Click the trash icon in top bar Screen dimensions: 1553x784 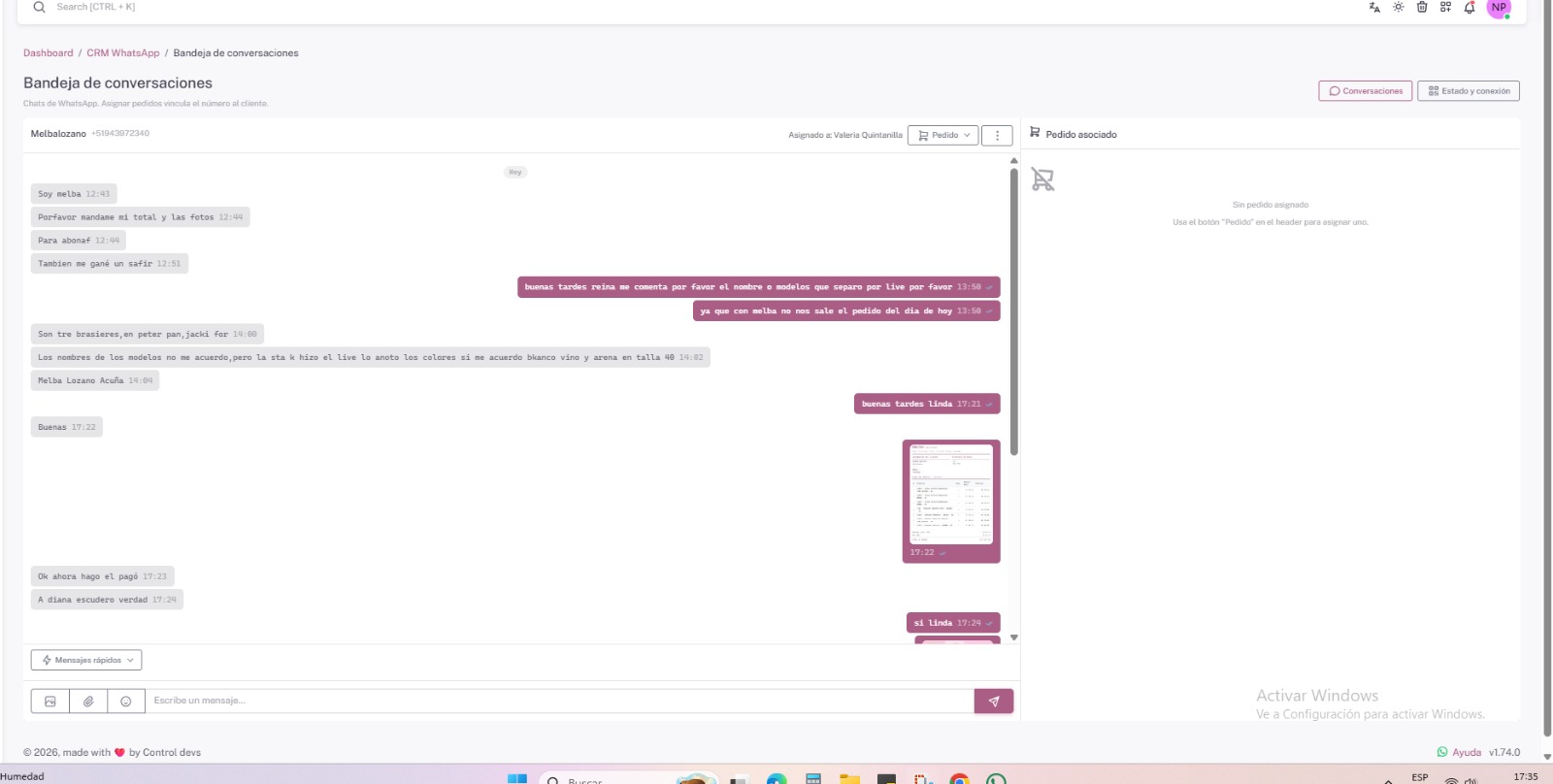(x=1422, y=7)
